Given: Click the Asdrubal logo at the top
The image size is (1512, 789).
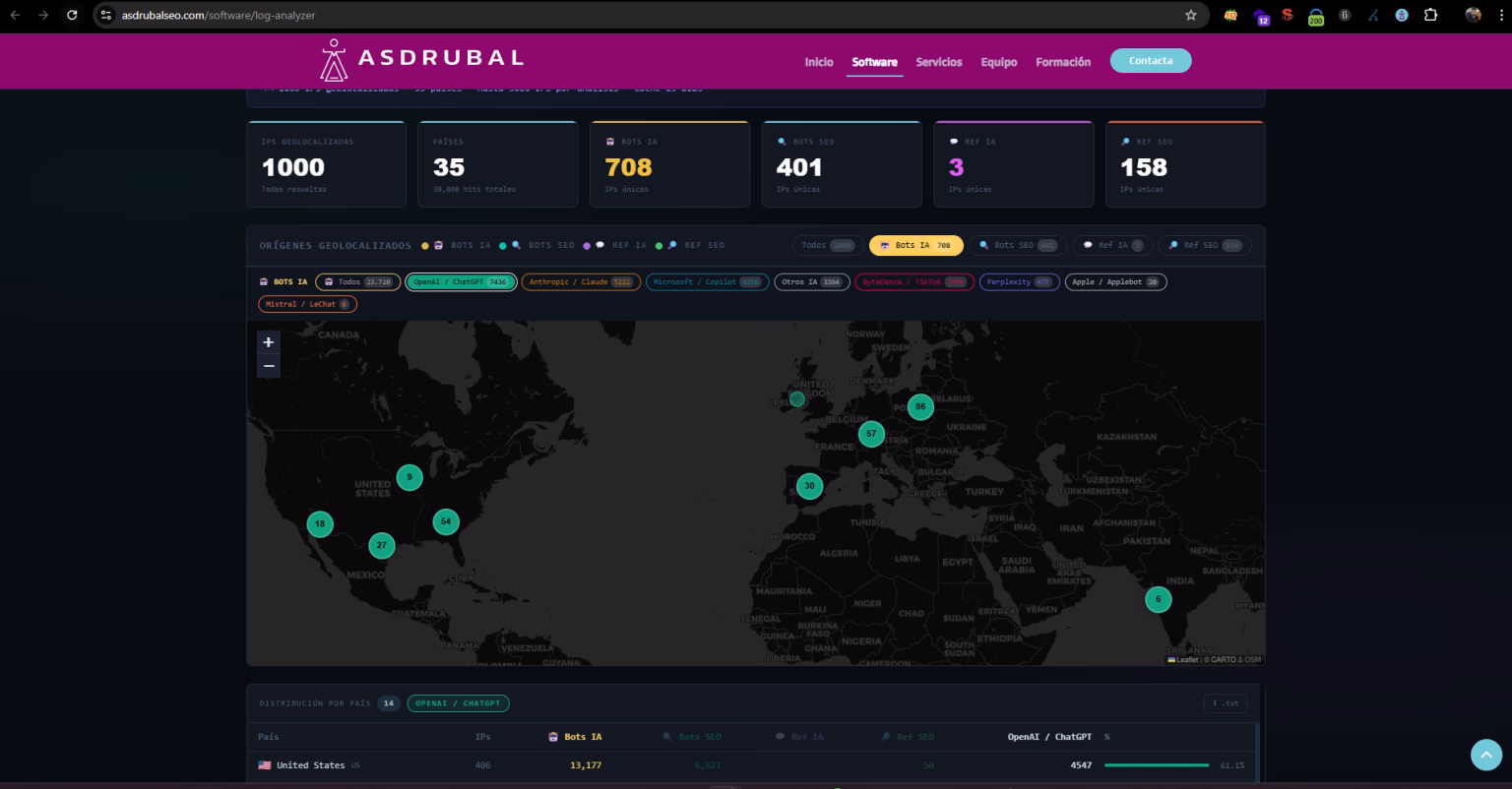Looking at the screenshot, I should [420, 59].
